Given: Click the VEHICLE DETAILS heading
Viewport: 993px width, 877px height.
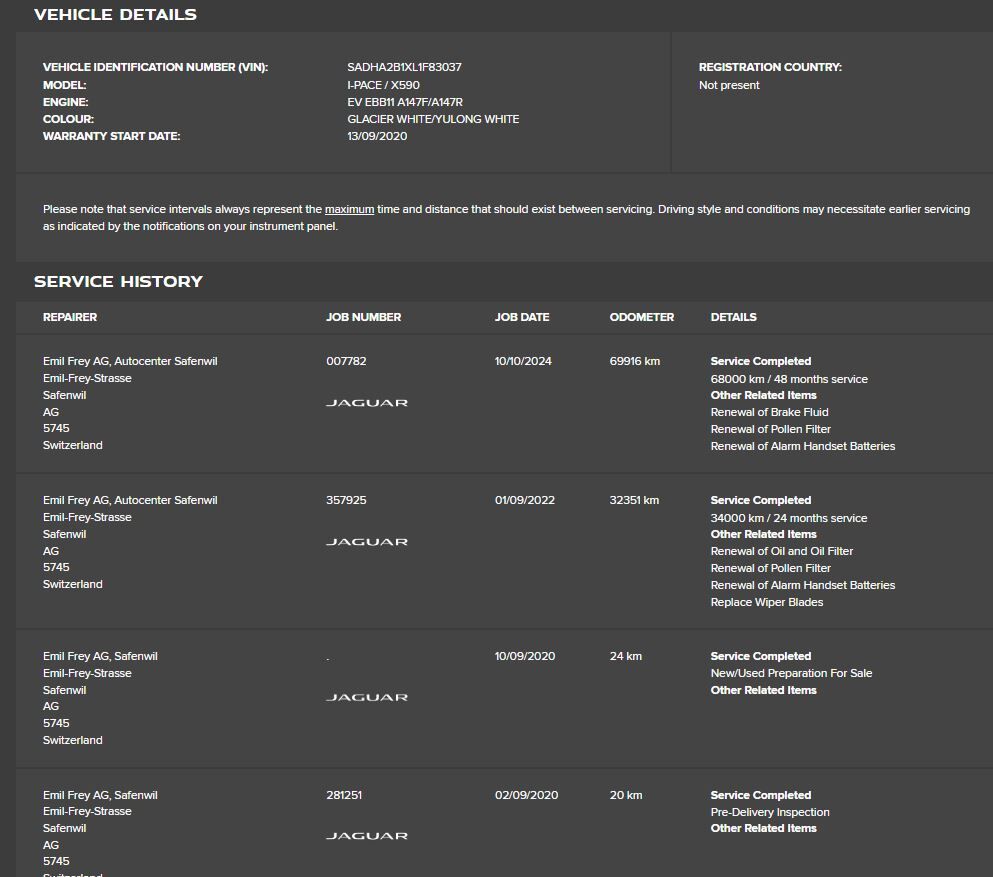Looking at the screenshot, I should 115,15.
